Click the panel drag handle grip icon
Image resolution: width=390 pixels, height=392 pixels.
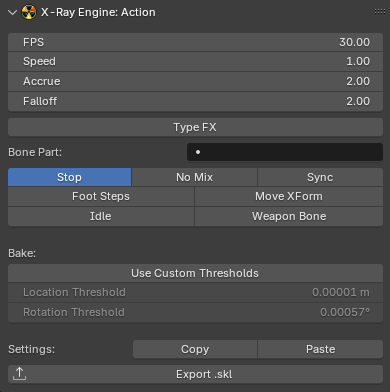(380, 12)
